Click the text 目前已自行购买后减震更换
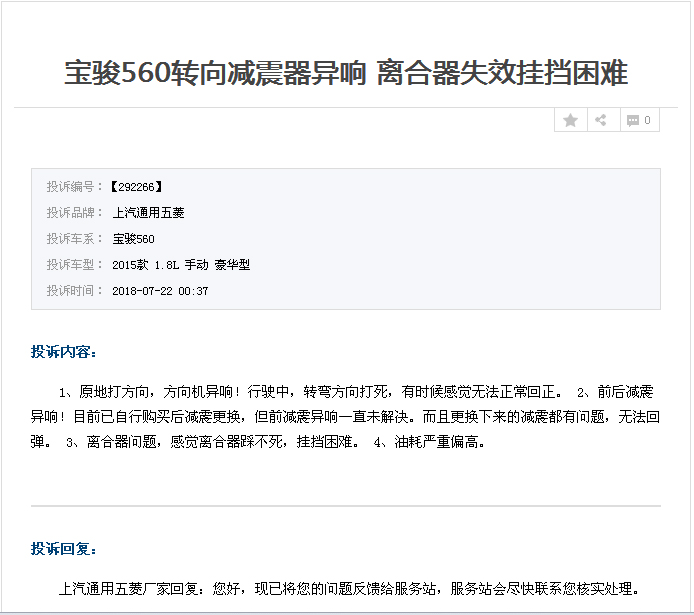The height and width of the screenshot is (615, 694). point(157,416)
